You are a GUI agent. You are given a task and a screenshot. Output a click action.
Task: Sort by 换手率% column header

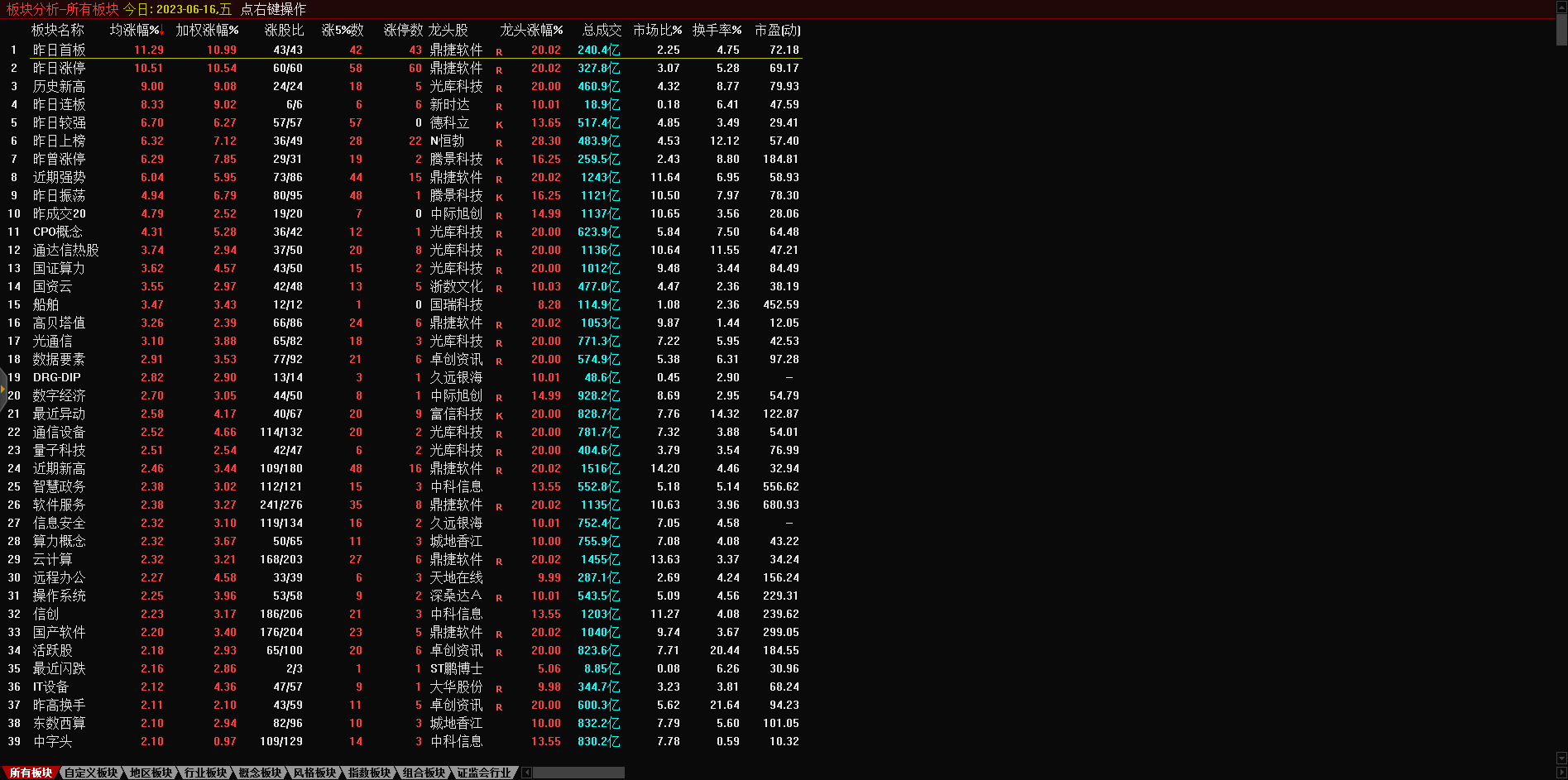pos(717,30)
